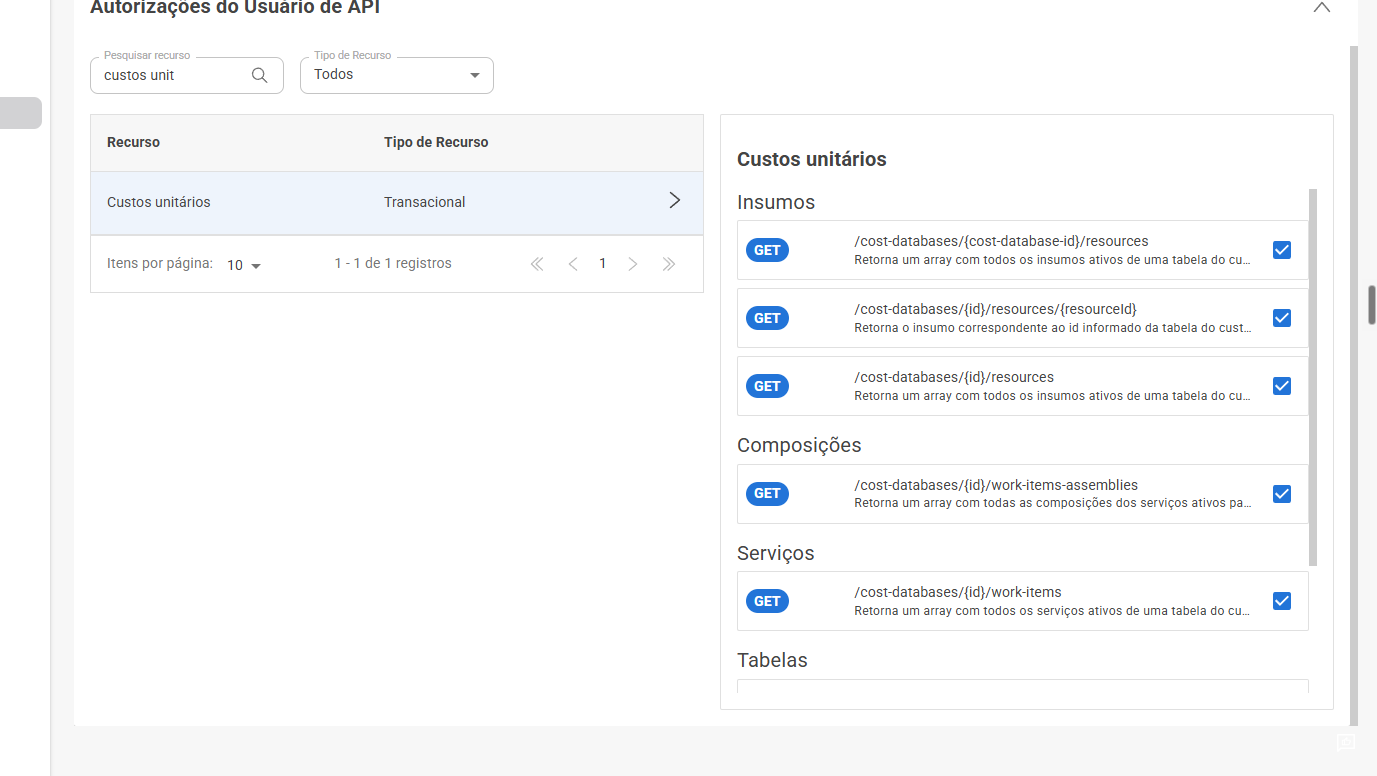This screenshot has width=1377, height=776.
Task: Uncheck the work-items-assemblies permission checkbox
Action: (x=1282, y=494)
